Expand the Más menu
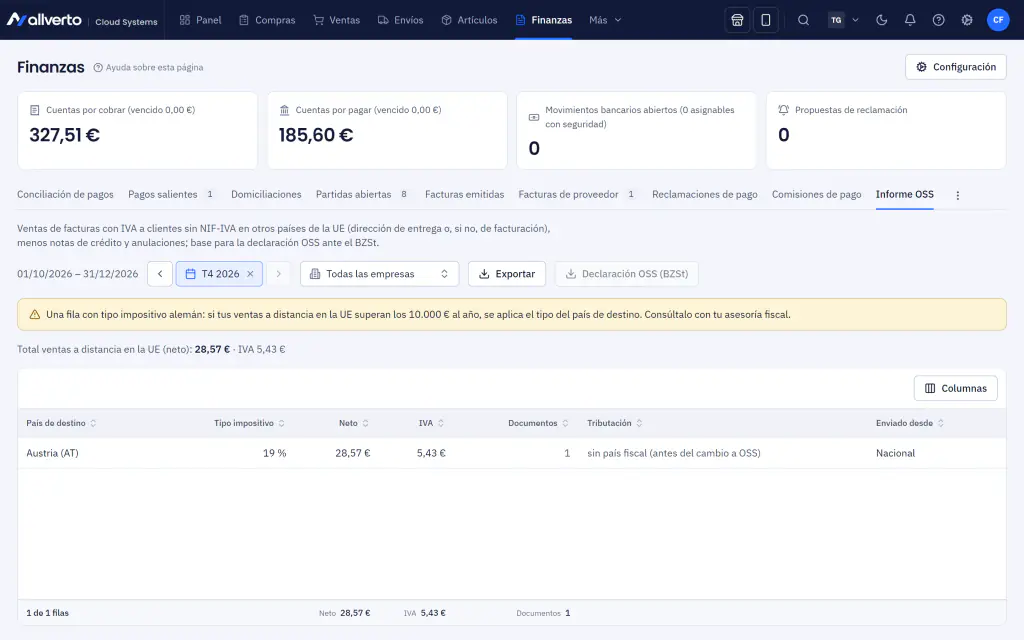The image size is (1024, 640). coord(605,20)
